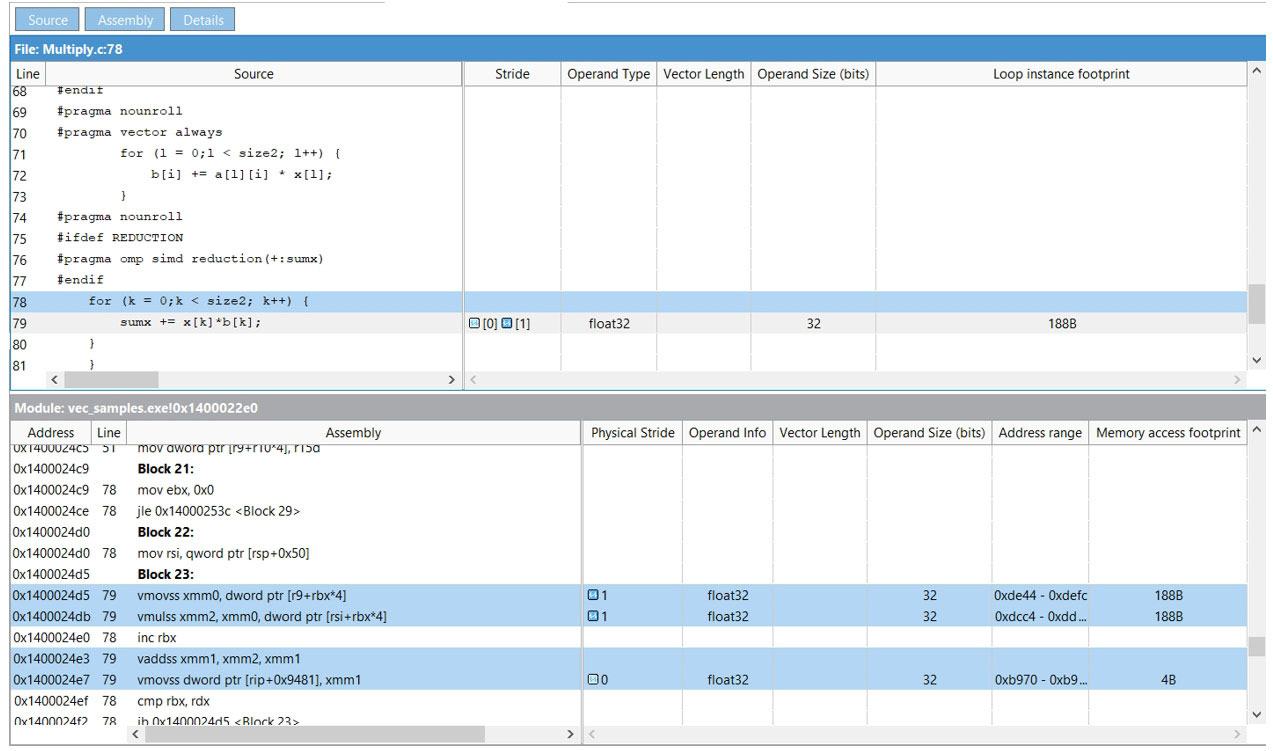Click the Physical Stride column header
This screenshot has height=751, width=1273.
point(633,433)
